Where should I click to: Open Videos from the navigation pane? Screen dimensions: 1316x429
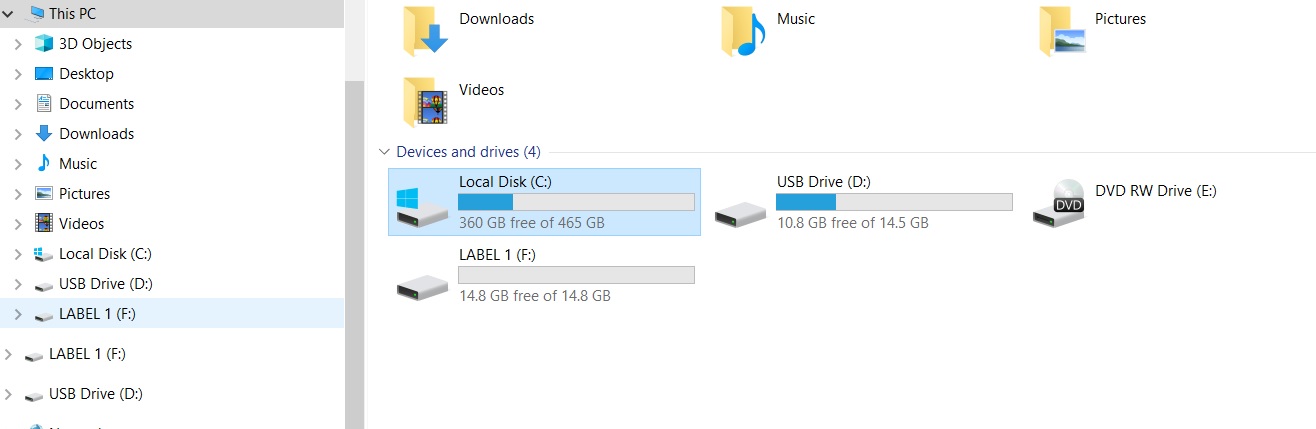click(x=81, y=224)
